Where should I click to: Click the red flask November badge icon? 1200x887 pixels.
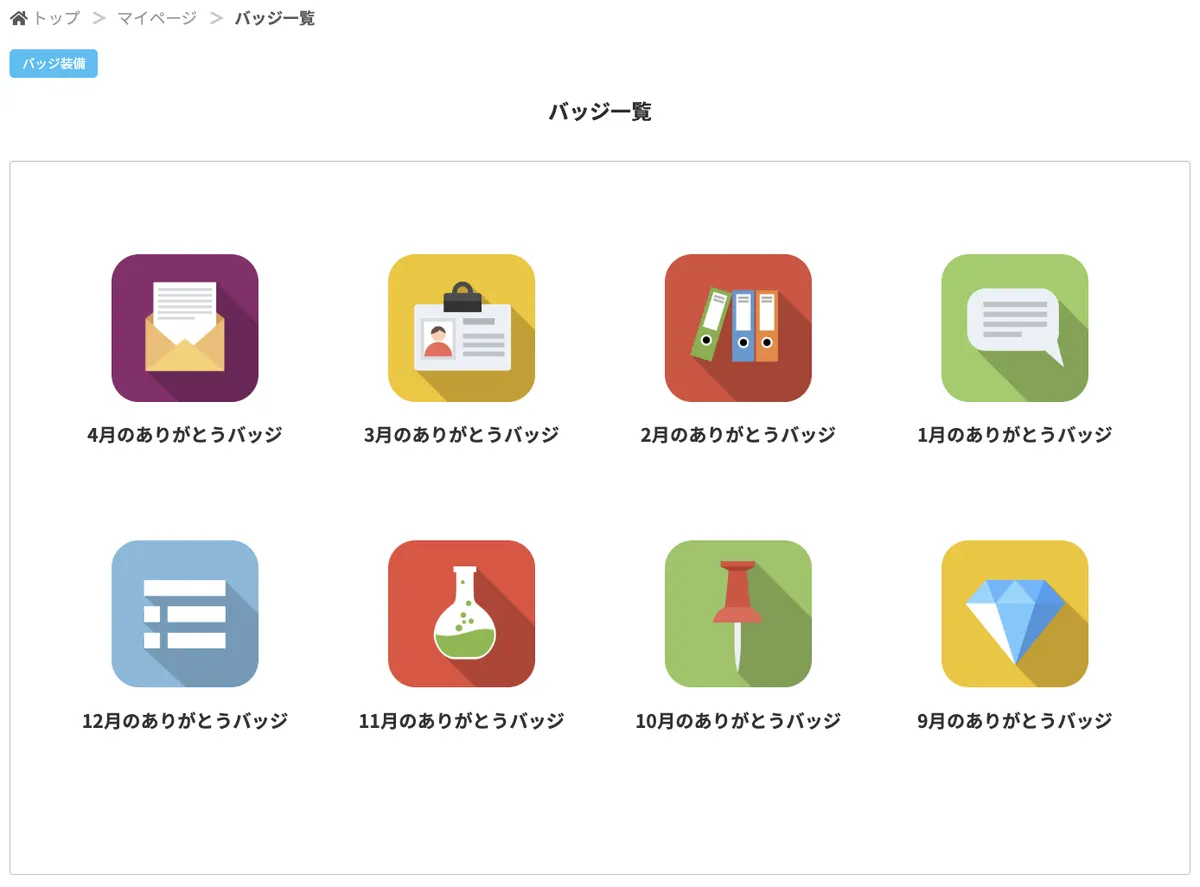pyautogui.click(x=461, y=614)
